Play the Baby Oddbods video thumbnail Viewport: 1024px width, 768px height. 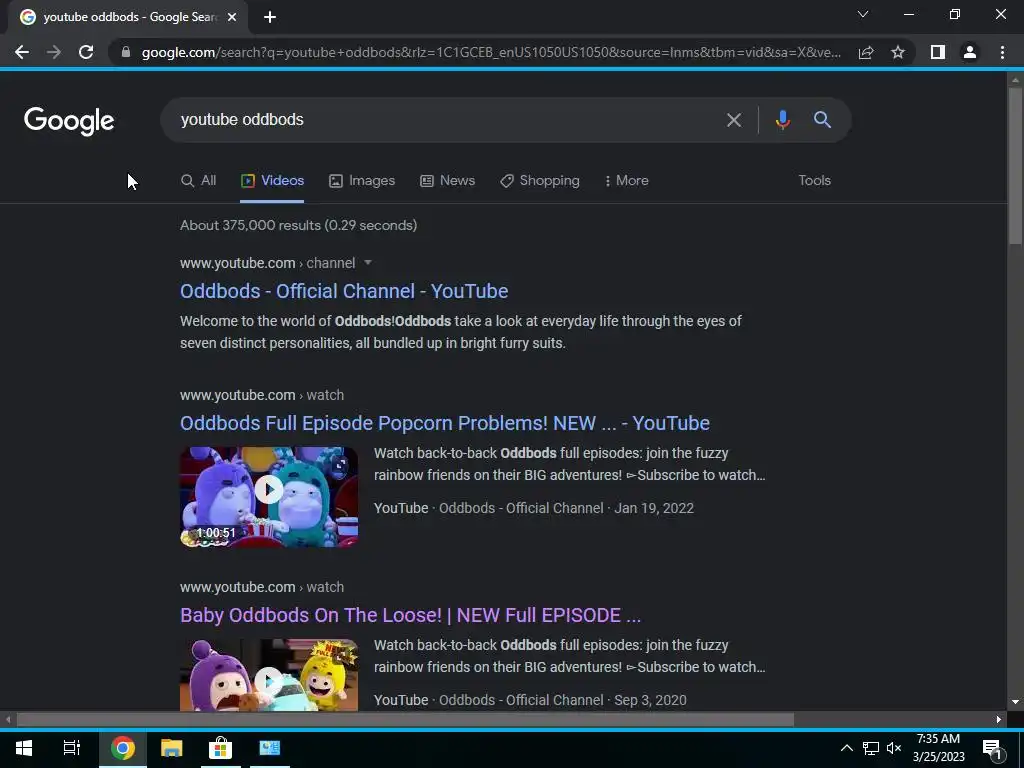click(269, 675)
